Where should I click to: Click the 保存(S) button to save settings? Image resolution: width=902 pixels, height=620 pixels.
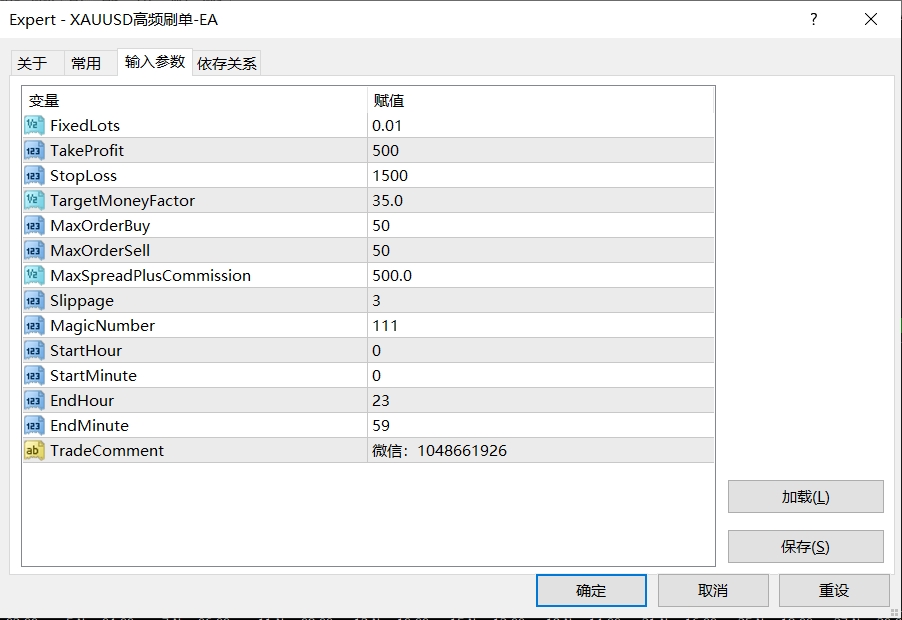point(806,546)
